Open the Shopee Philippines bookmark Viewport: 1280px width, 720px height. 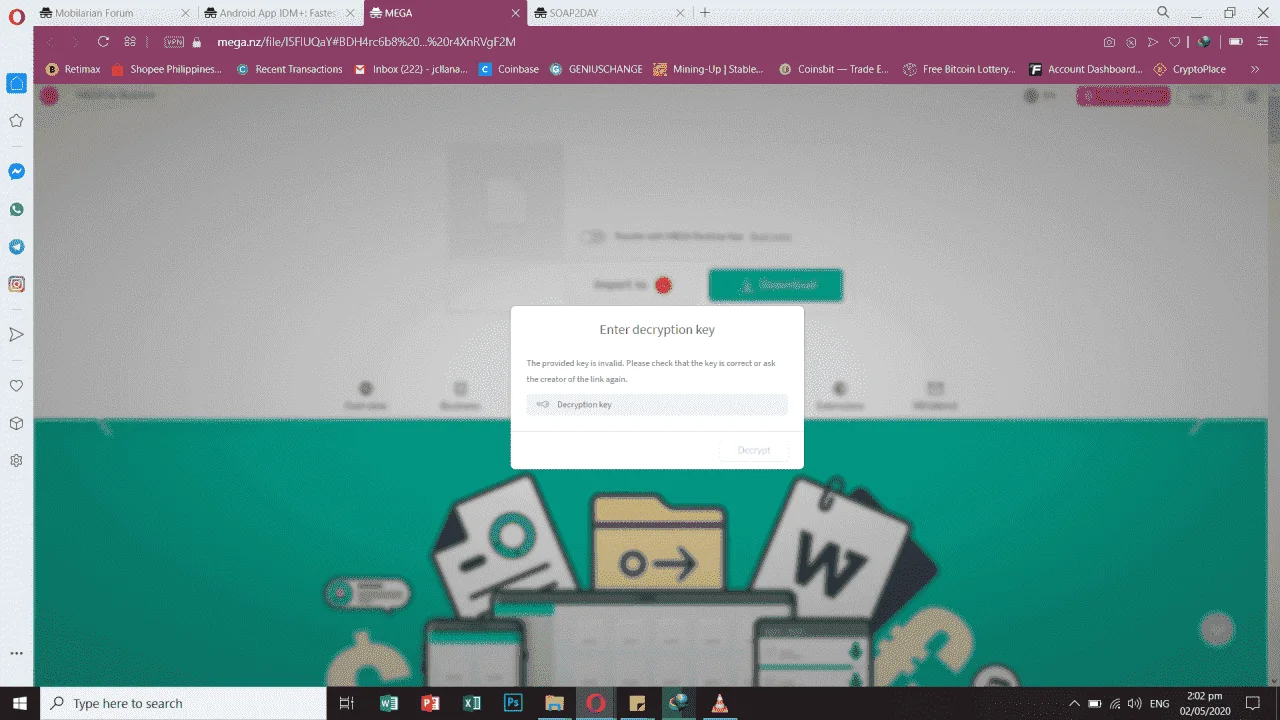(x=167, y=69)
